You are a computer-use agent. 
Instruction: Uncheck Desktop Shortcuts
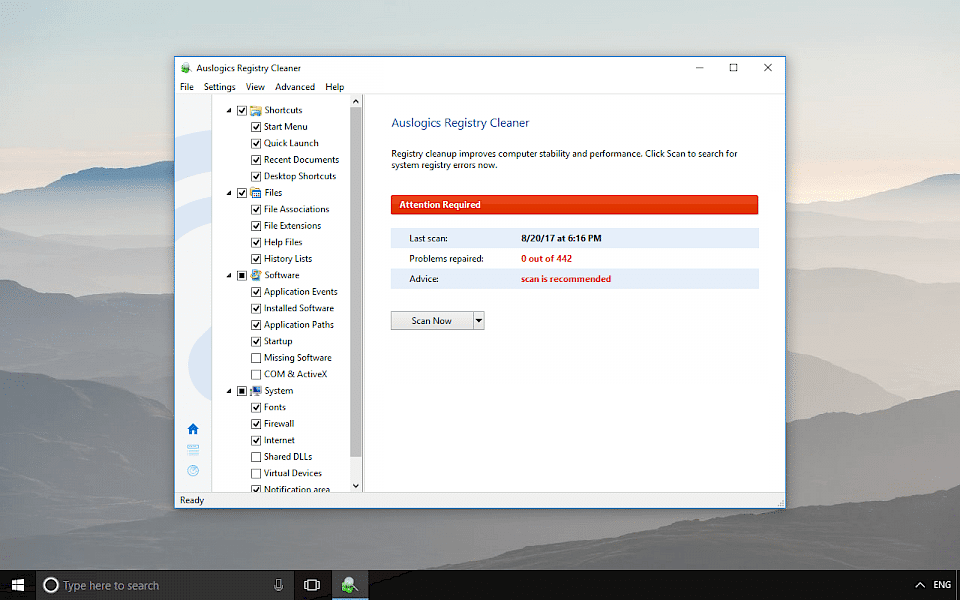click(256, 177)
